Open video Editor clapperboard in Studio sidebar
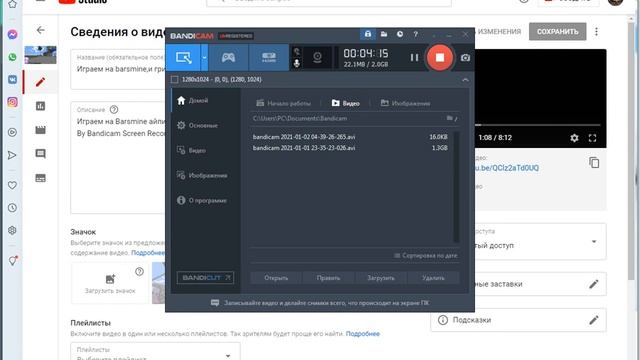The height and width of the screenshot is (360, 640). click(x=40, y=130)
